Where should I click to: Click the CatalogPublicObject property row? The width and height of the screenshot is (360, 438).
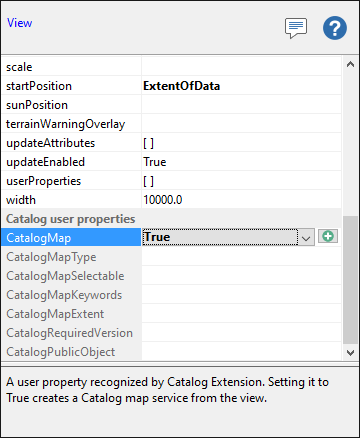[x=171, y=351]
